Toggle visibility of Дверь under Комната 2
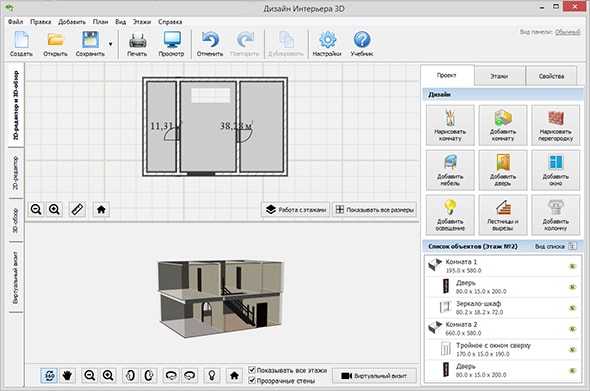Image resolution: width=590 pixels, height=391 pixels. [x=572, y=371]
